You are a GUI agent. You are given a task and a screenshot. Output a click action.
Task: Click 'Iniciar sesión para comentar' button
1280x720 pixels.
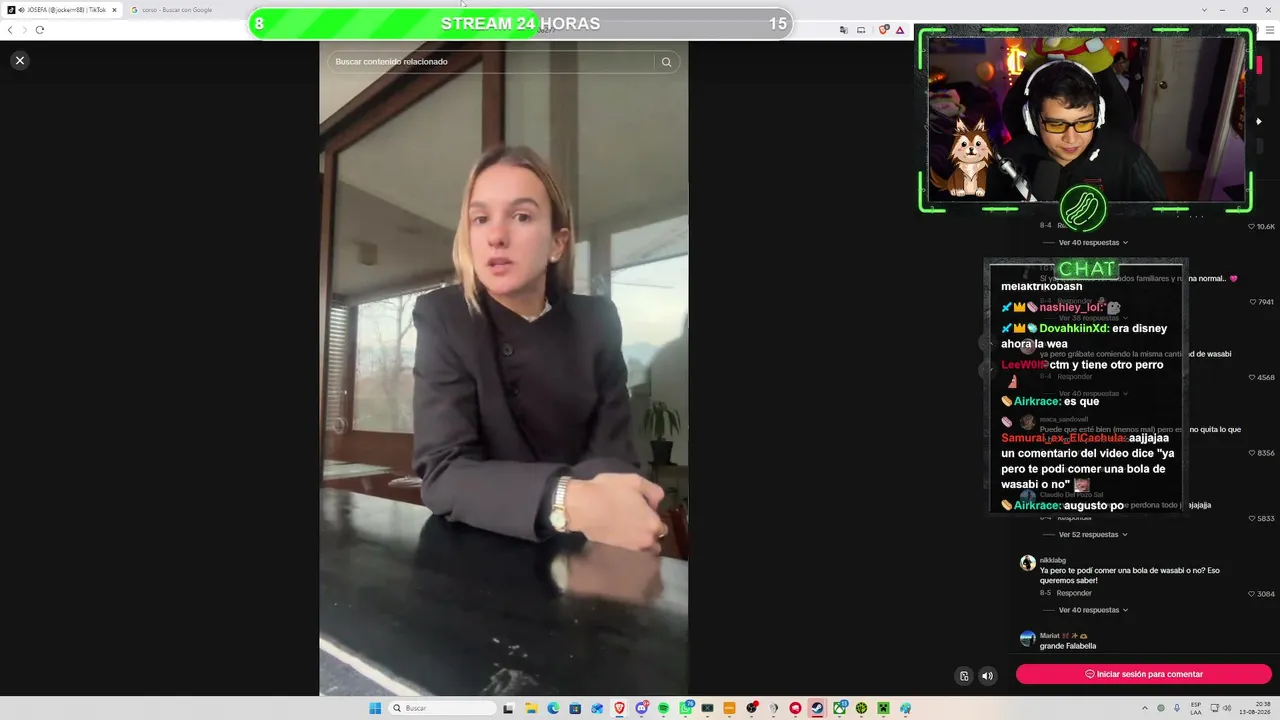pyautogui.click(x=1144, y=674)
